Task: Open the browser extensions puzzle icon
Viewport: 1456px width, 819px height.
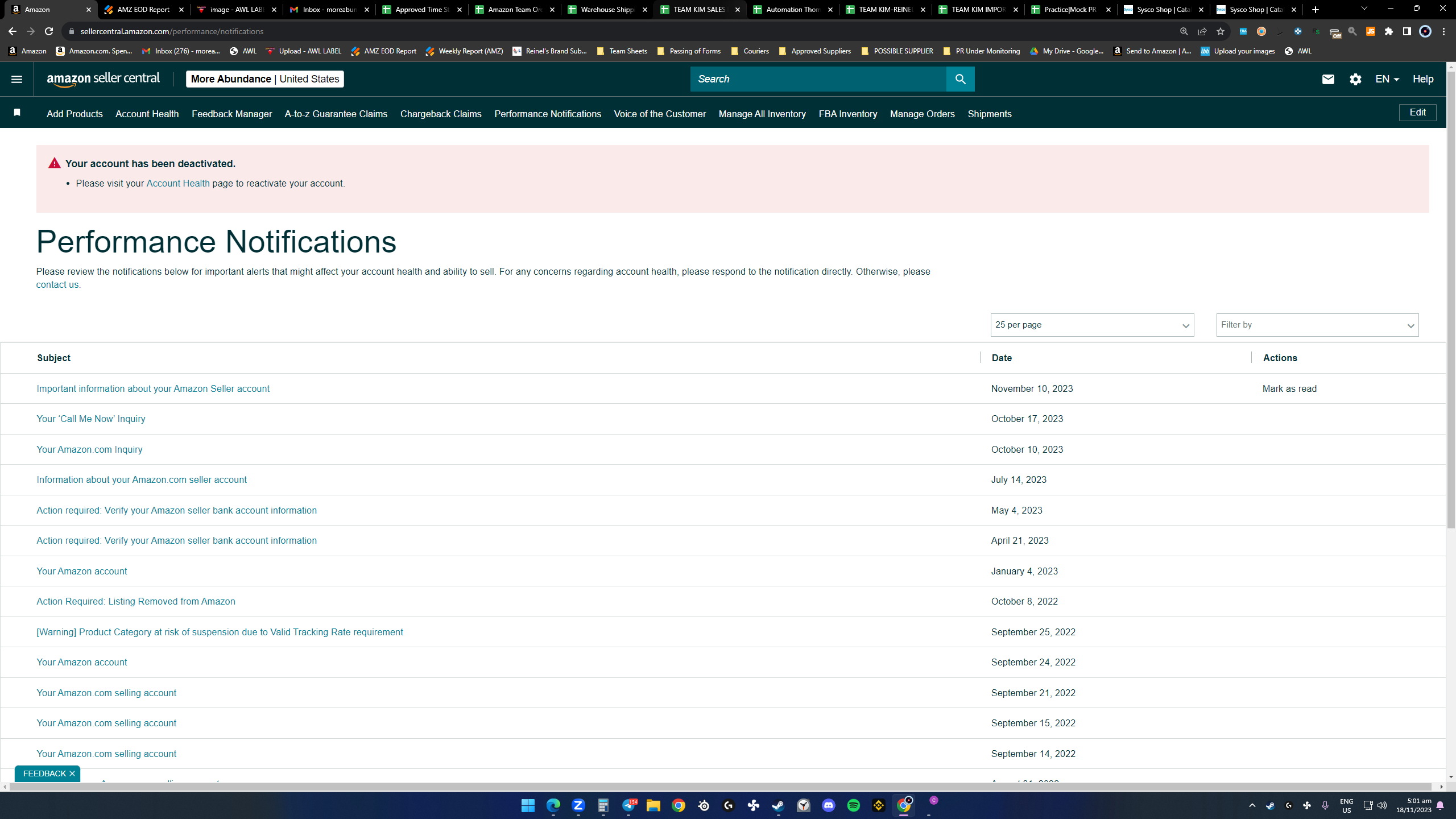Action: pos(1389,31)
